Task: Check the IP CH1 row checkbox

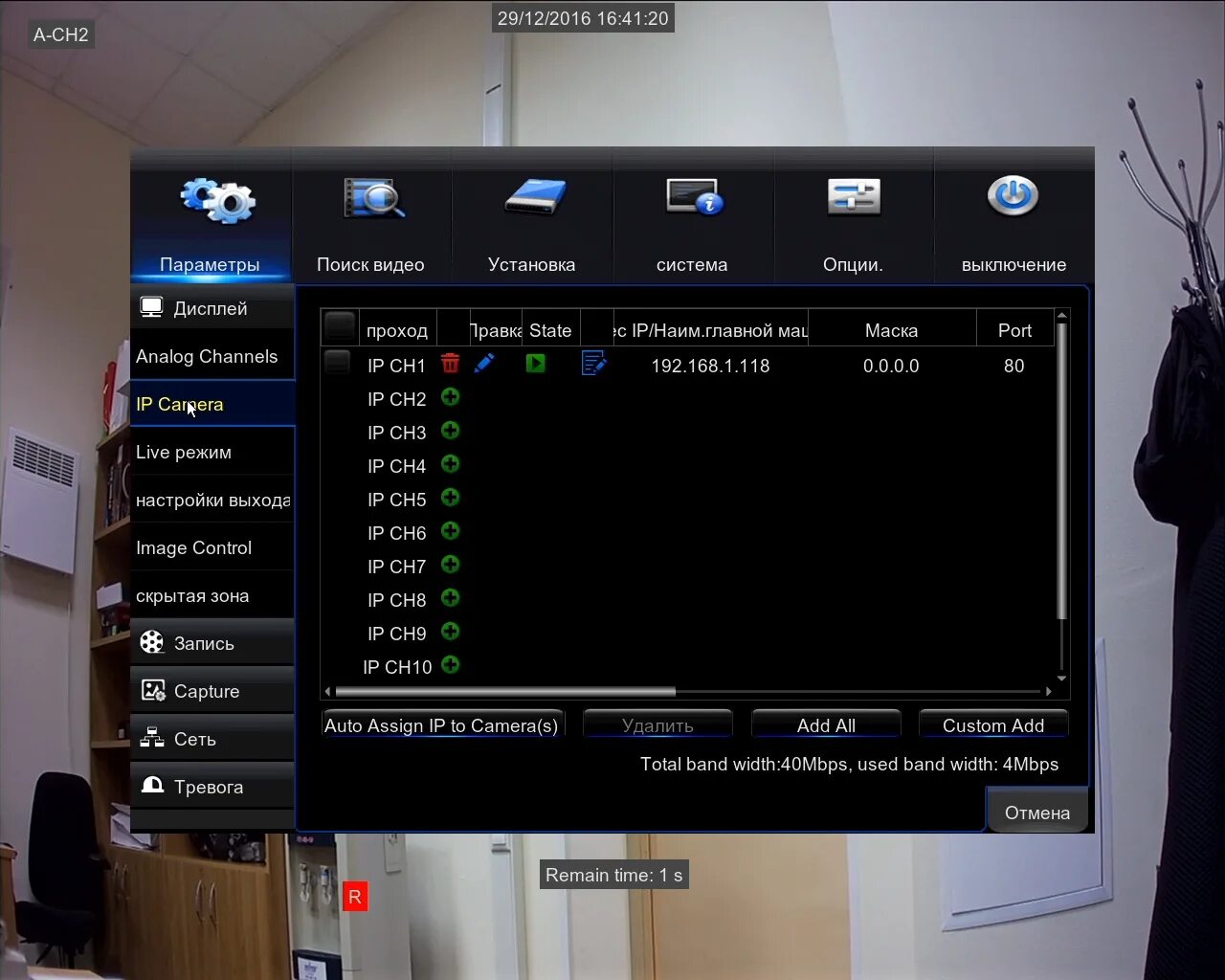Action: [337, 363]
